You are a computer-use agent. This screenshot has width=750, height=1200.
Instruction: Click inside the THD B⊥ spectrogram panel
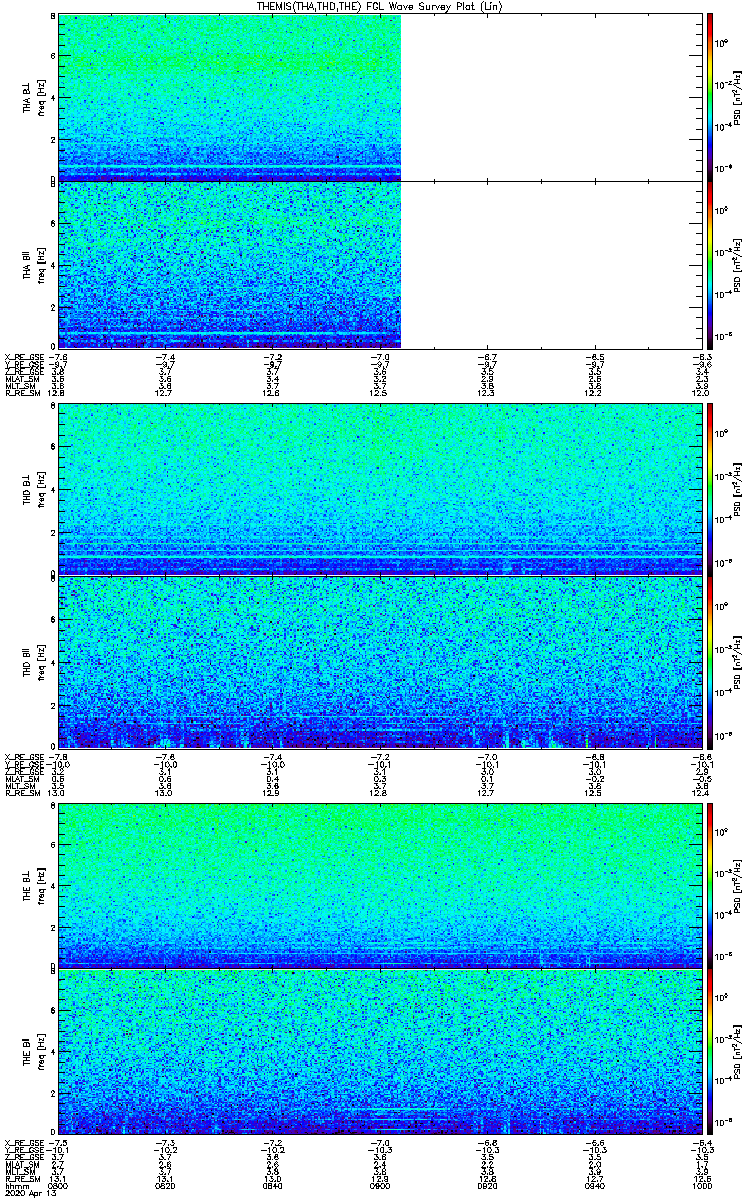tap(379, 489)
